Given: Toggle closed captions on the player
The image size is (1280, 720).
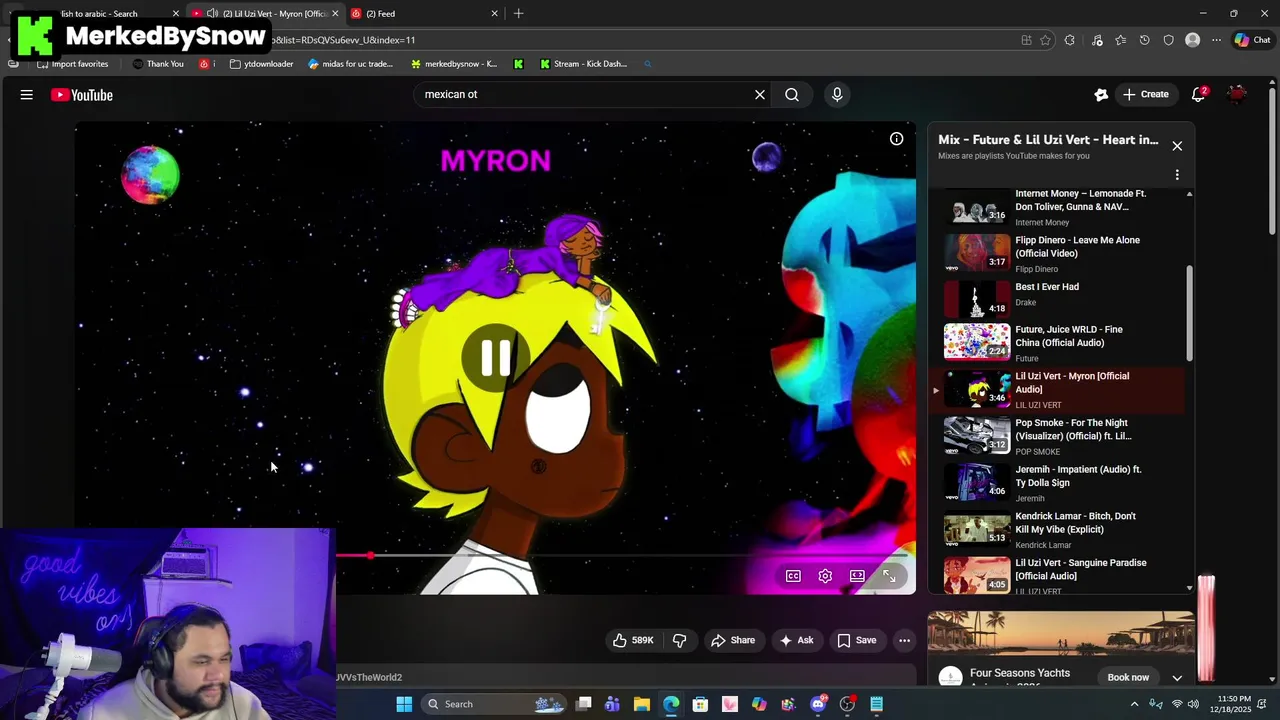Looking at the screenshot, I should pyautogui.click(x=793, y=576).
